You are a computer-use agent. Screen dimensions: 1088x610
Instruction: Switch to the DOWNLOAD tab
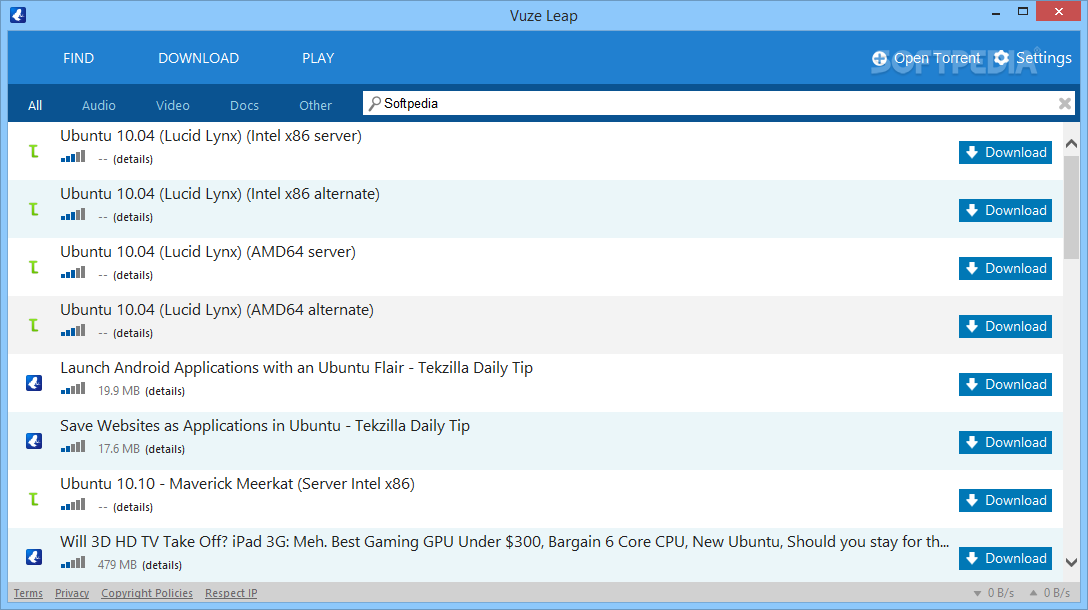[198, 58]
